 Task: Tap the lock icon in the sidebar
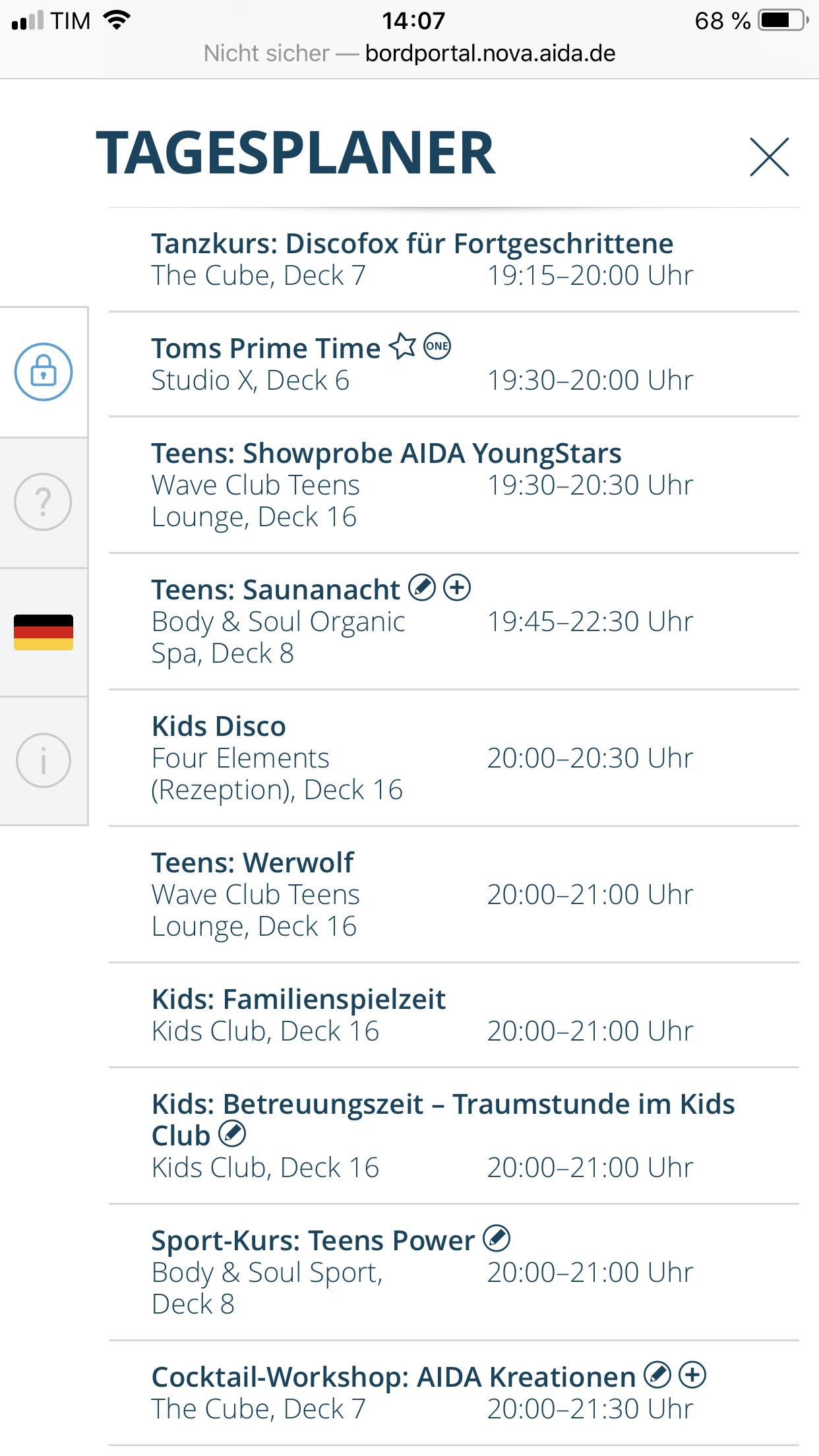point(44,372)
